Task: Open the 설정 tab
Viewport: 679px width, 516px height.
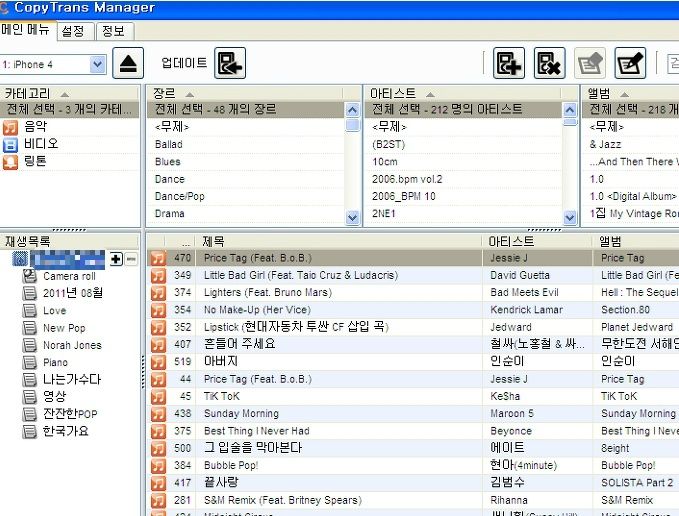Action: [x=75, y=31]
